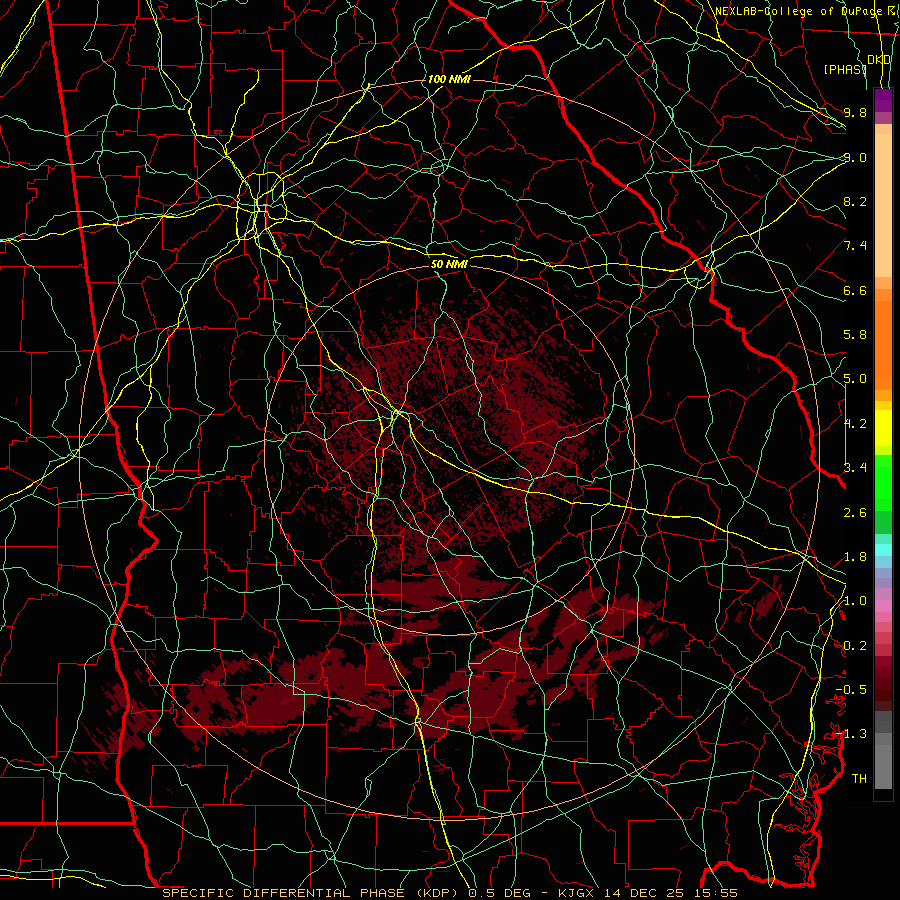
Task: Click the 9.8 value on color scale
Action: [855, 112]
